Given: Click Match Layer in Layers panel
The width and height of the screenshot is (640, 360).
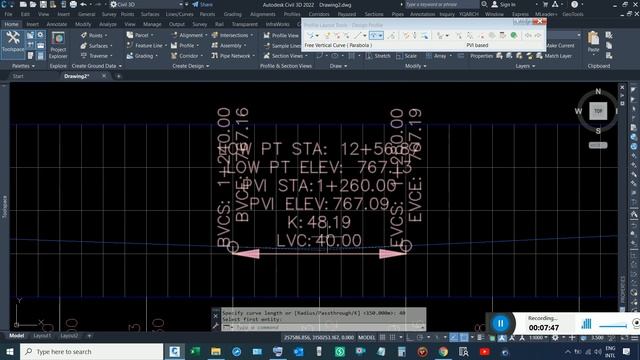Looking at the screenshot, I should point(554,56).
